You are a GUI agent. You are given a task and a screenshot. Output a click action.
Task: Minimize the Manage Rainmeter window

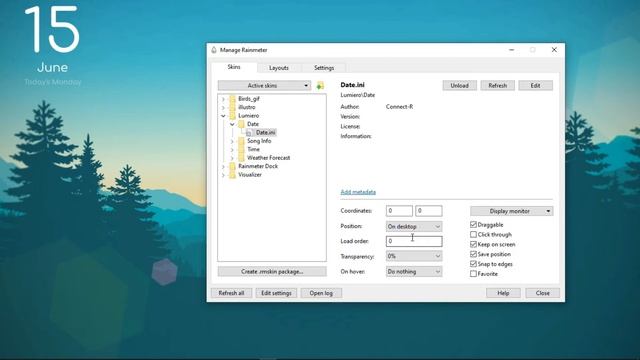pos(511,50)
